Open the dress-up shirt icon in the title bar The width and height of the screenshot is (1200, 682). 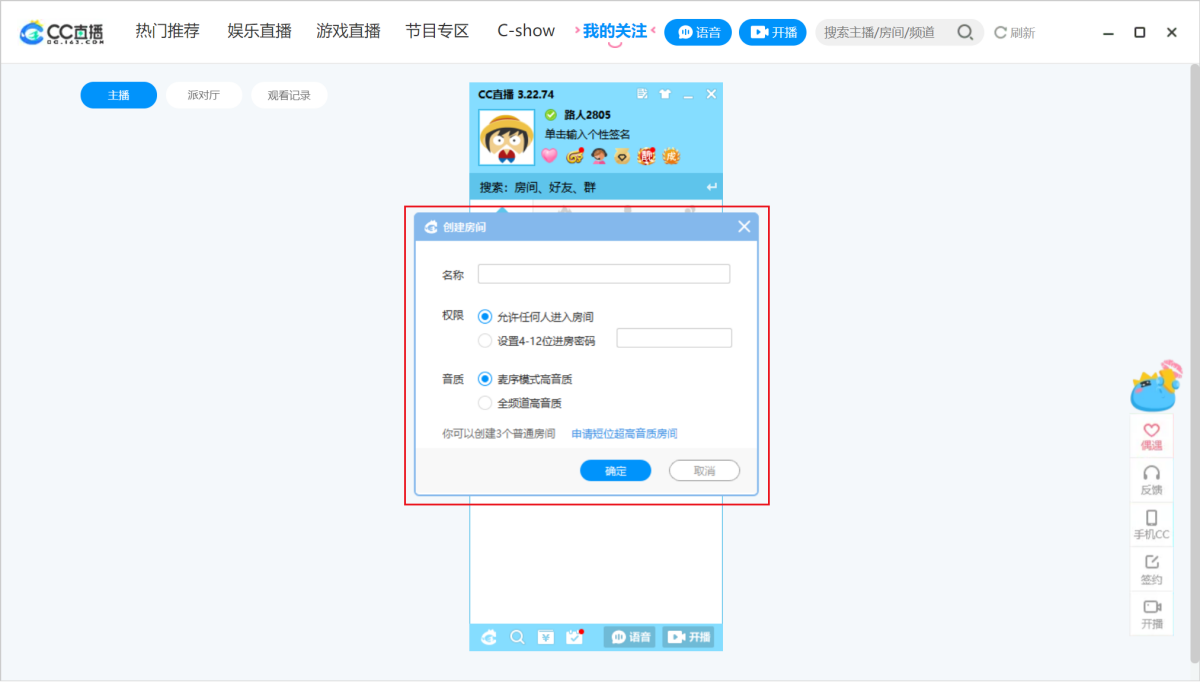[664, 93]
